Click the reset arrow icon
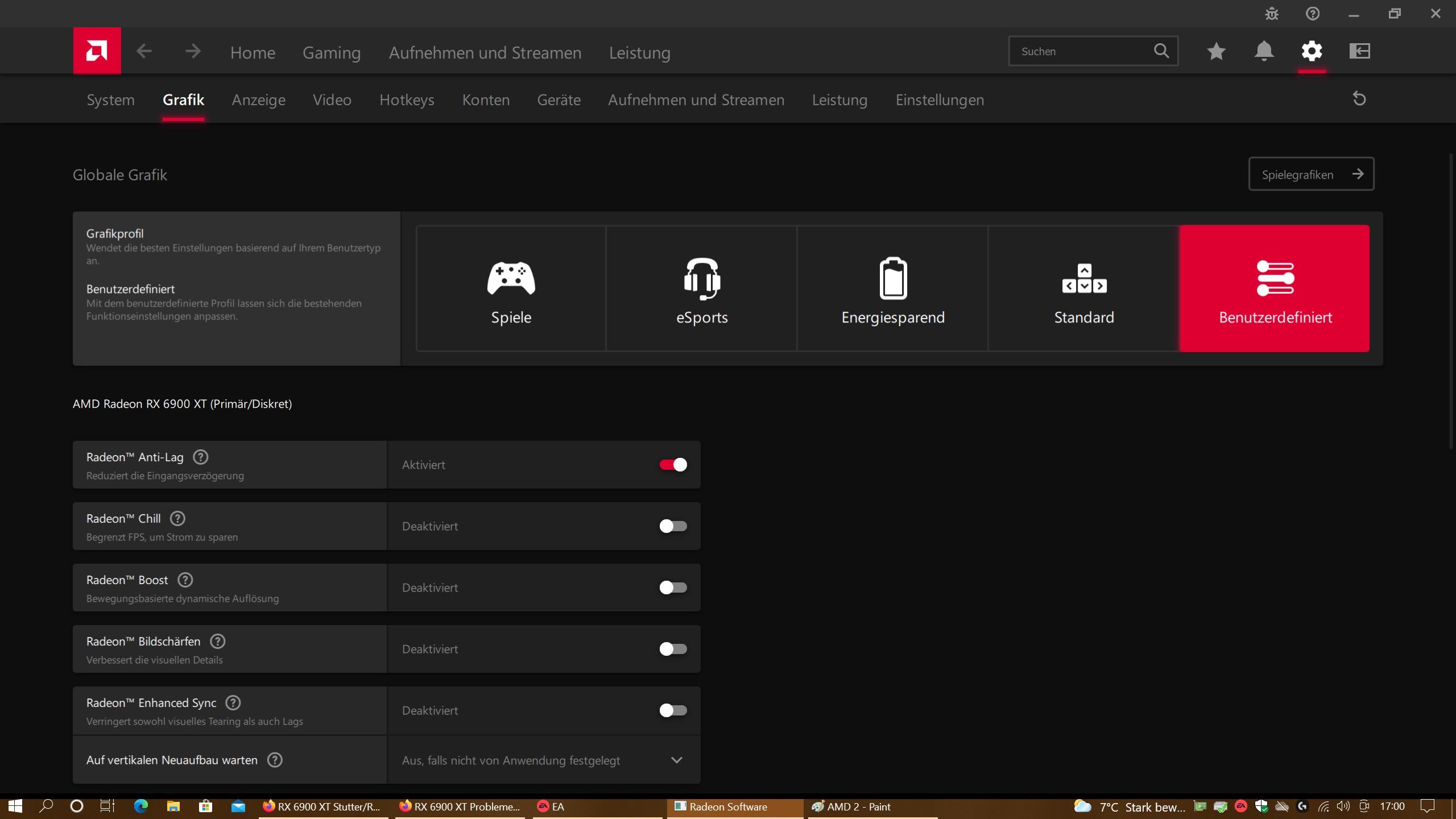 pyautogui.click(x=1359, y=99)
